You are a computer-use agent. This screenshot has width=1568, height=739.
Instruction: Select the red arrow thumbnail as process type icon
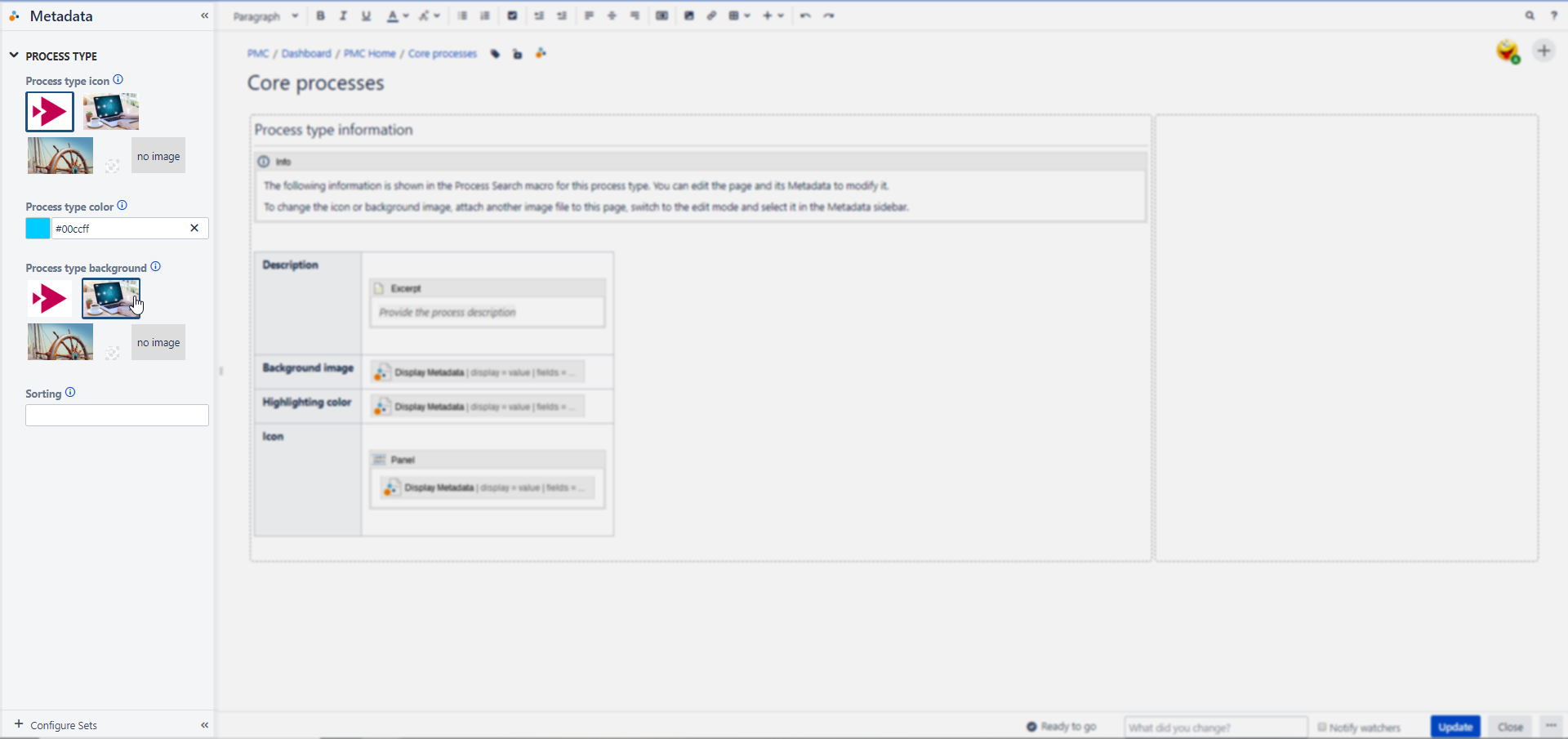[x=49, y=111]
